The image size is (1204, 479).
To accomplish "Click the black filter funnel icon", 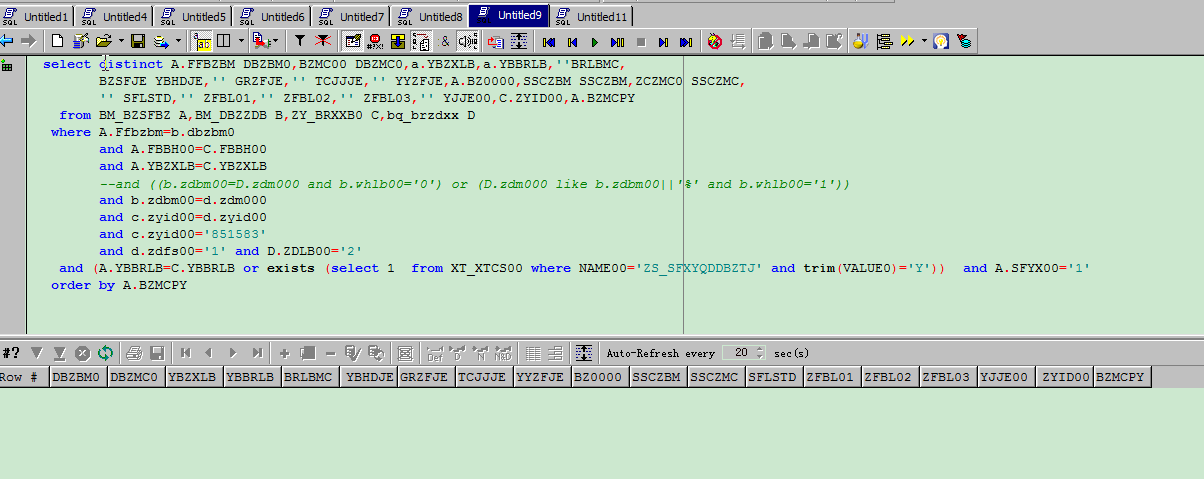I will pyautogui.click(x=300, y=41).
